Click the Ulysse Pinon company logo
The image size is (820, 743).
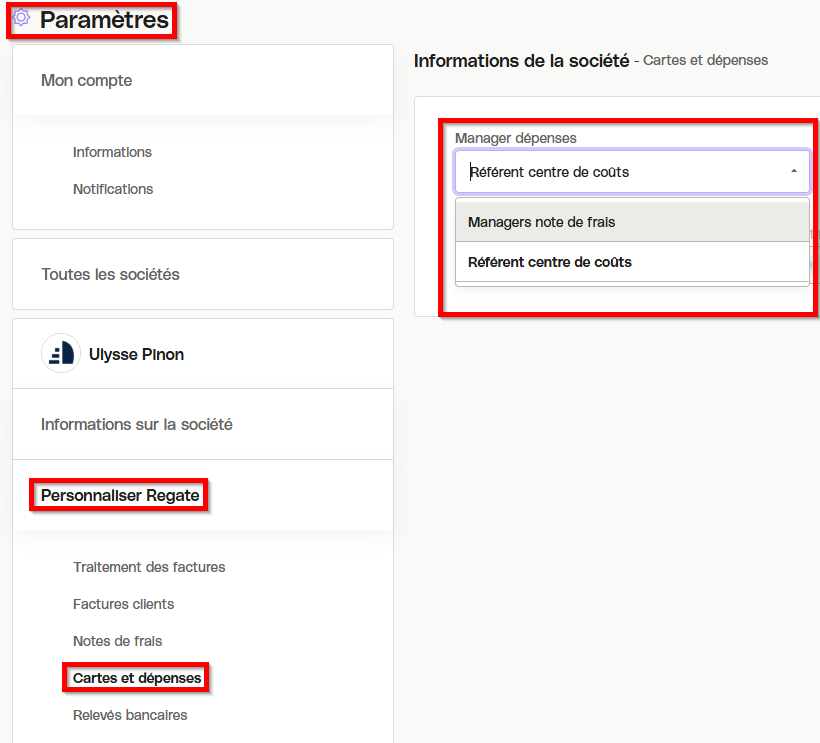pos(61,353)
